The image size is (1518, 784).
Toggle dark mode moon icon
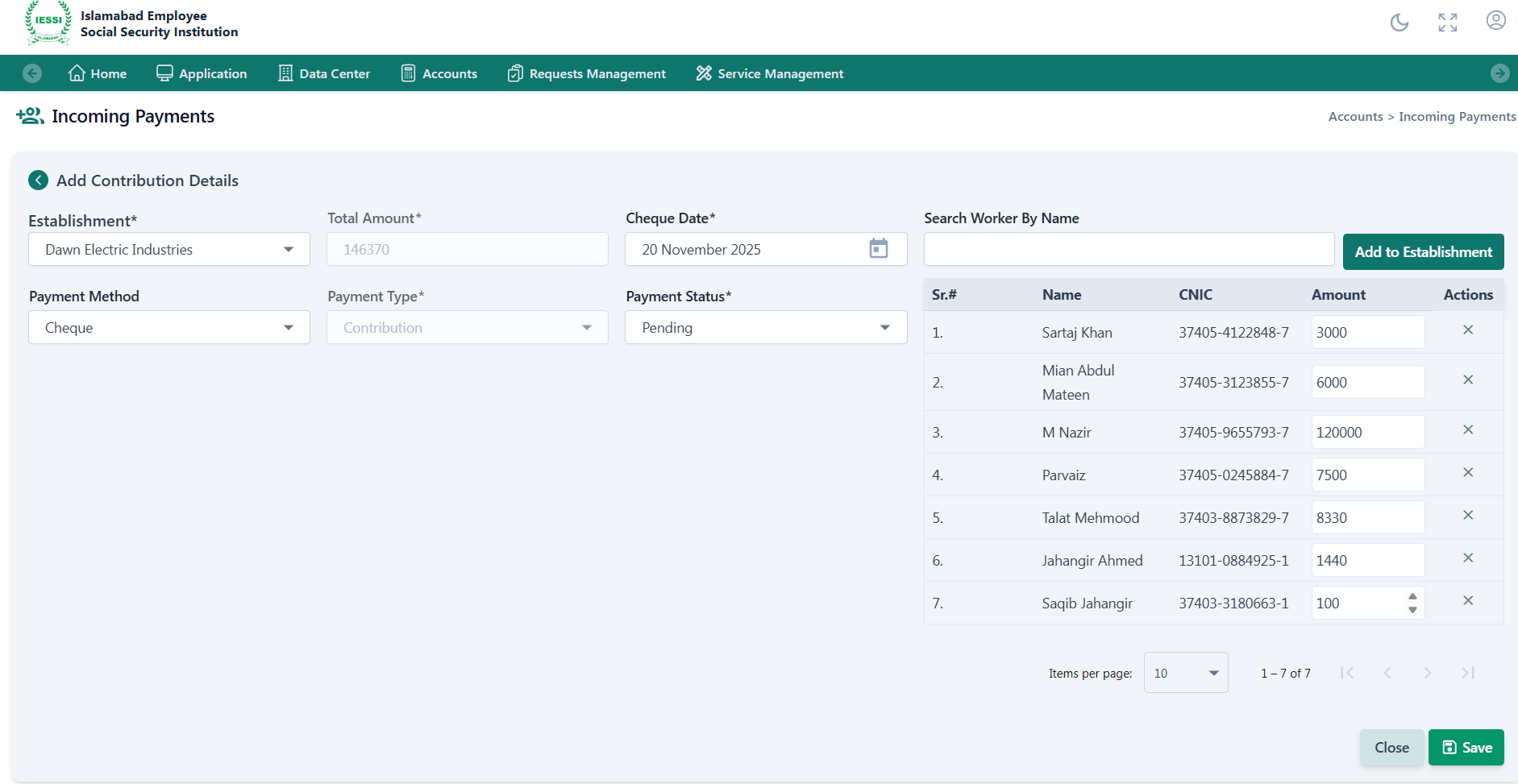tap(1399, 23)
